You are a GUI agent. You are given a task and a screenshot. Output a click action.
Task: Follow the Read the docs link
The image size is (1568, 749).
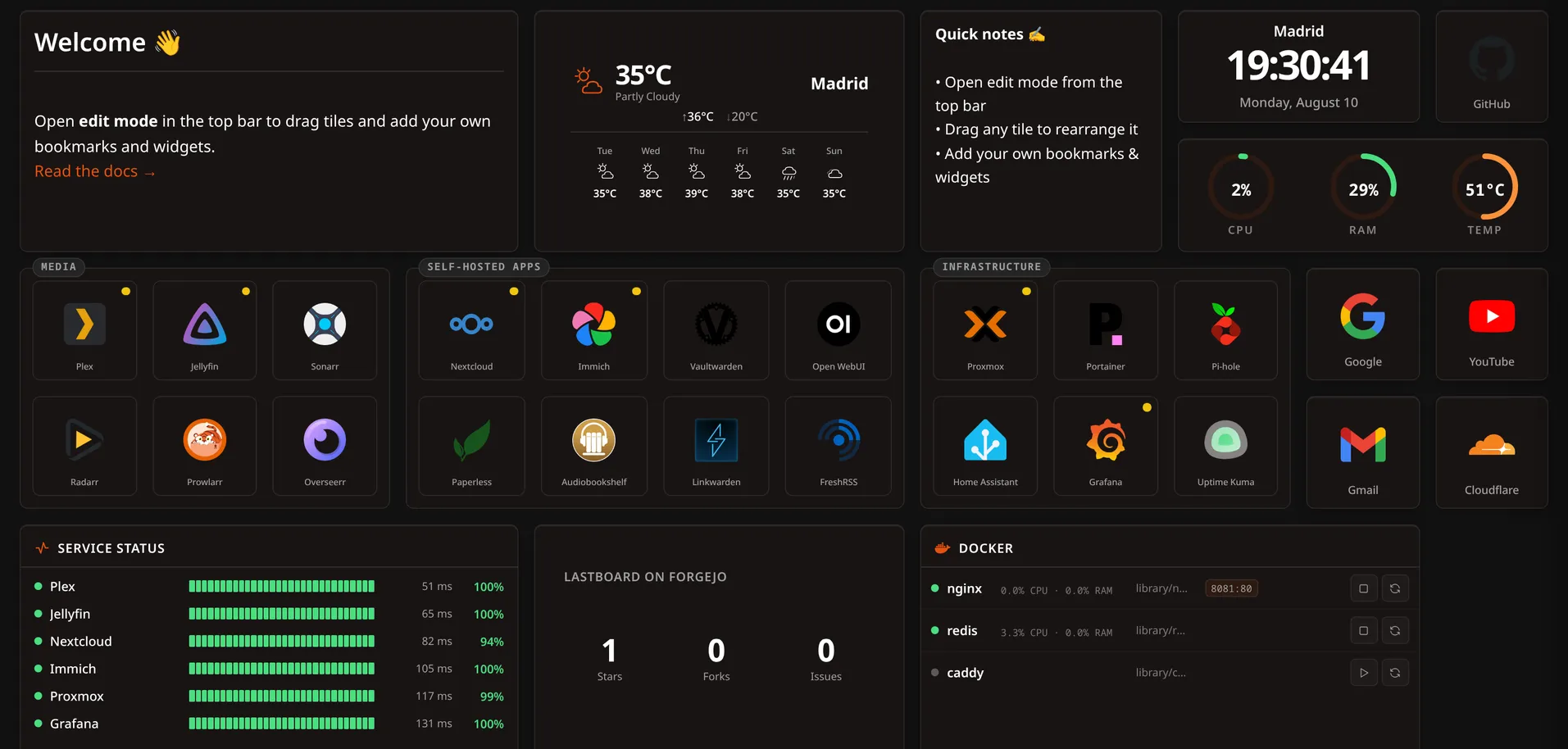[94, 171]
